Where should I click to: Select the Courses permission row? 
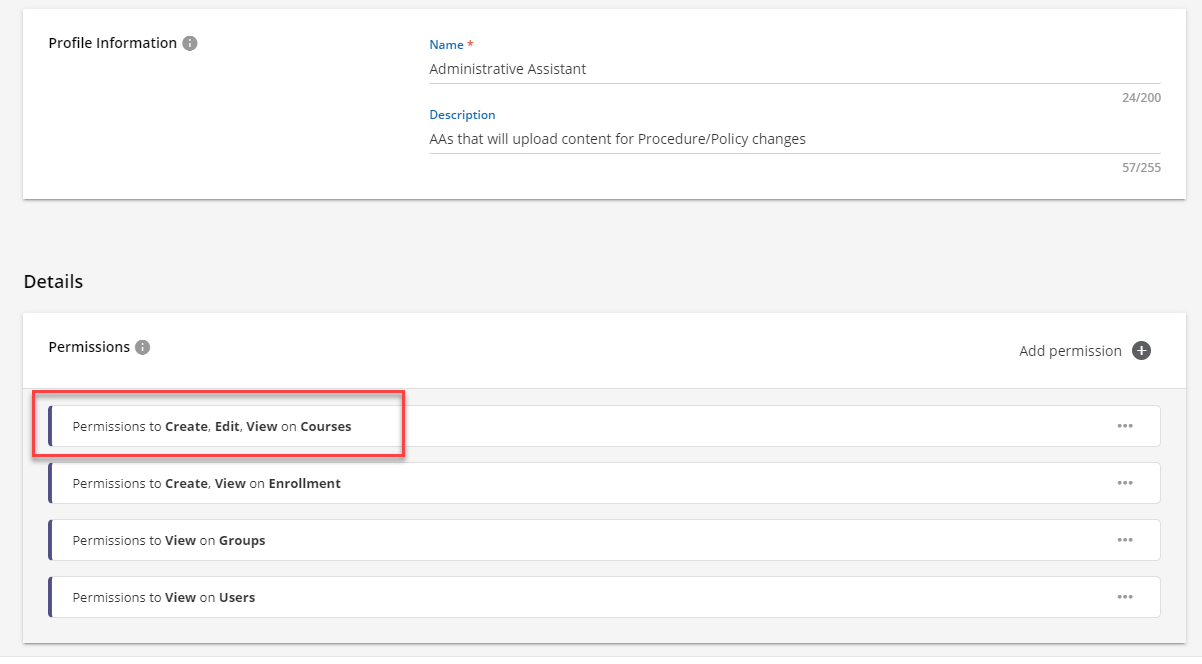point(604,426)
